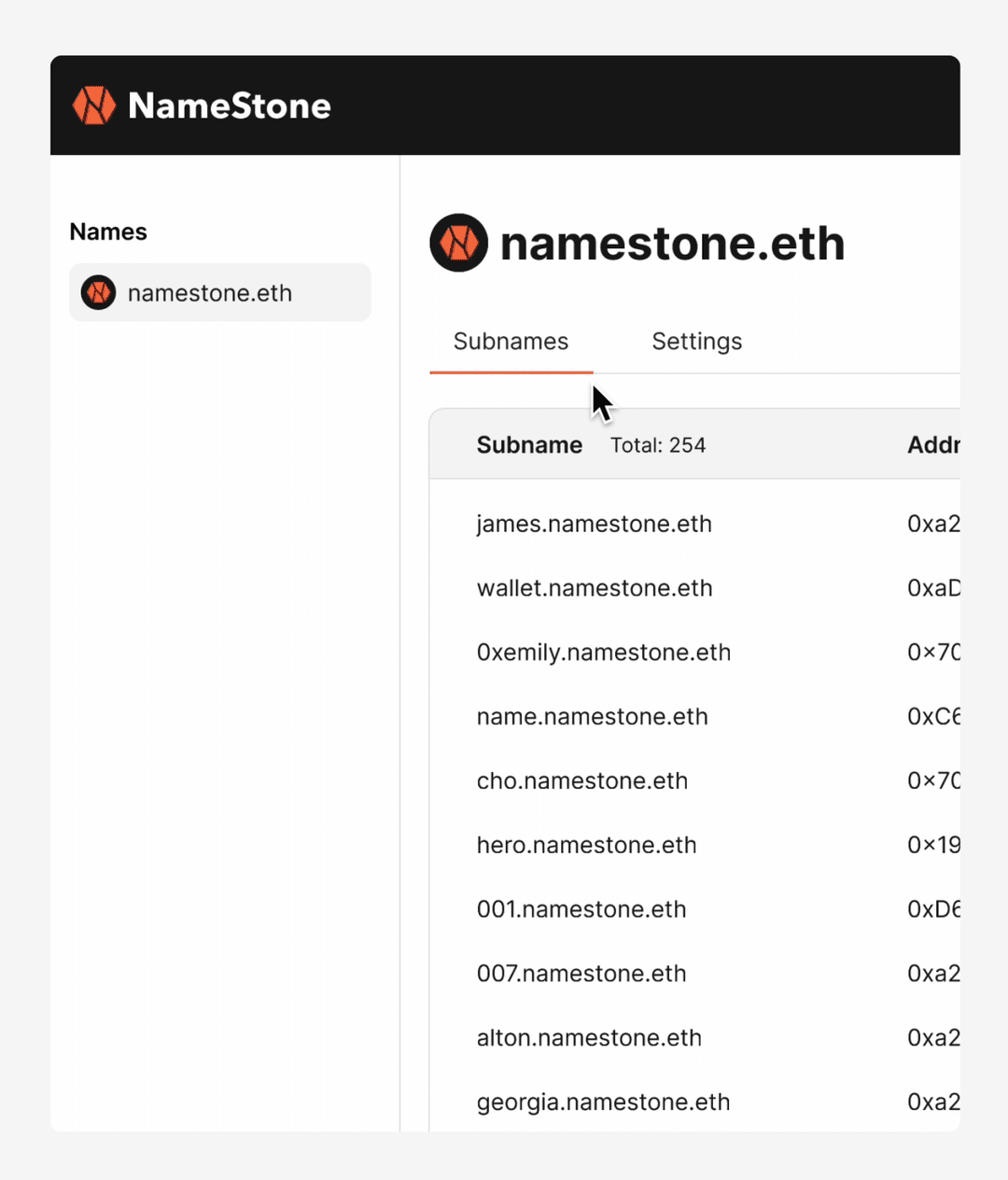The height and width of the screenshot is (1180, 1008).
Task: Click the large namestone.eth logo near the page title
Action: (x=458, y=242)
